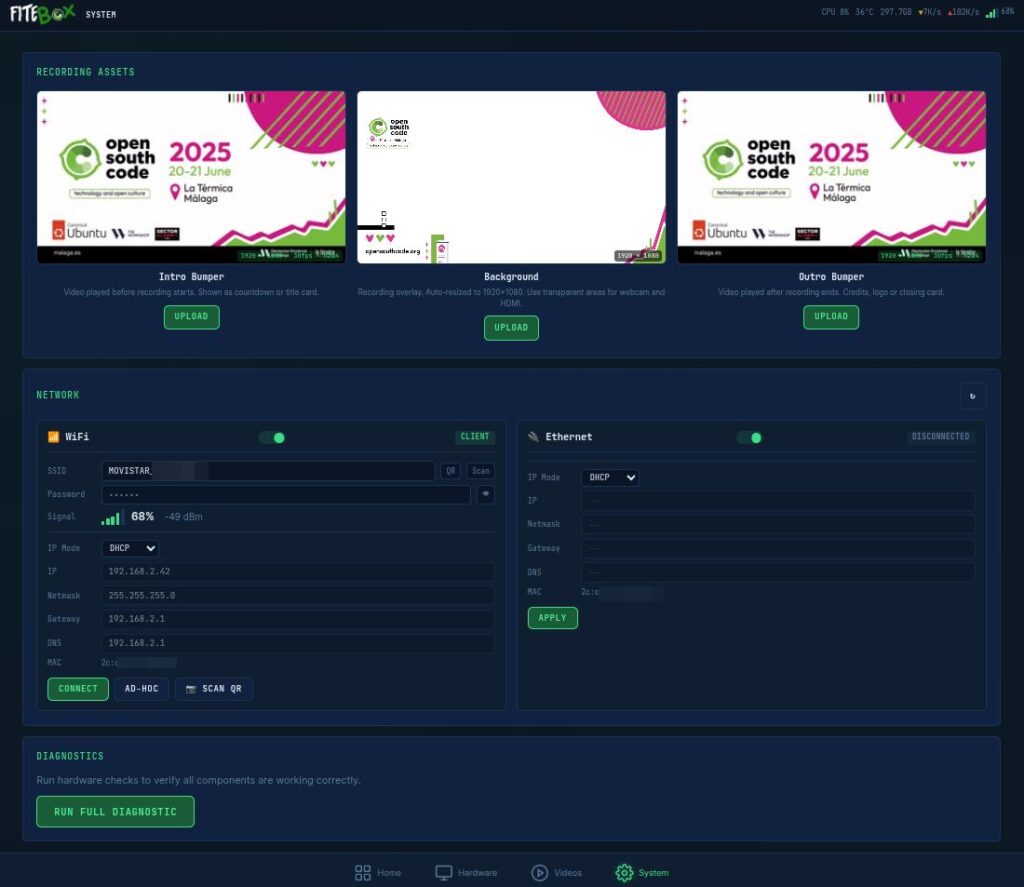1024x887 pixels.
Task: Click the Scan QR camera button
Action: pos(214,689)
